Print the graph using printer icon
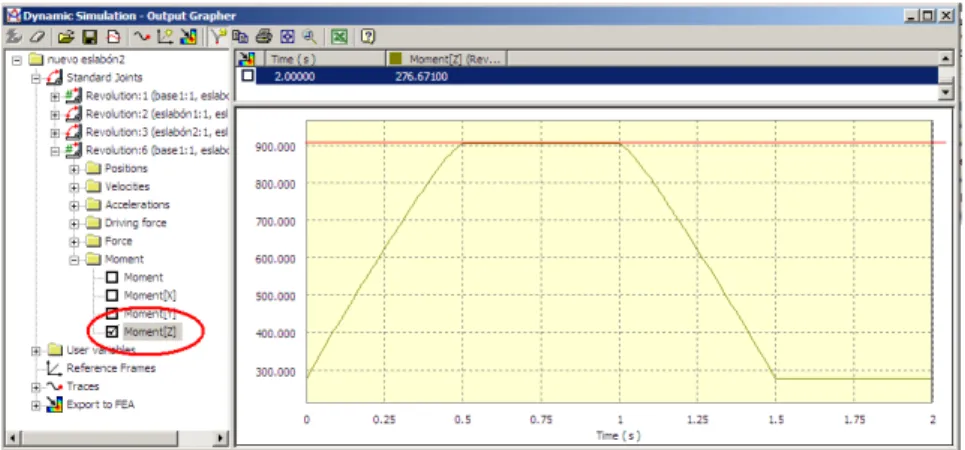965x450 pixels. tap(264, 37)
